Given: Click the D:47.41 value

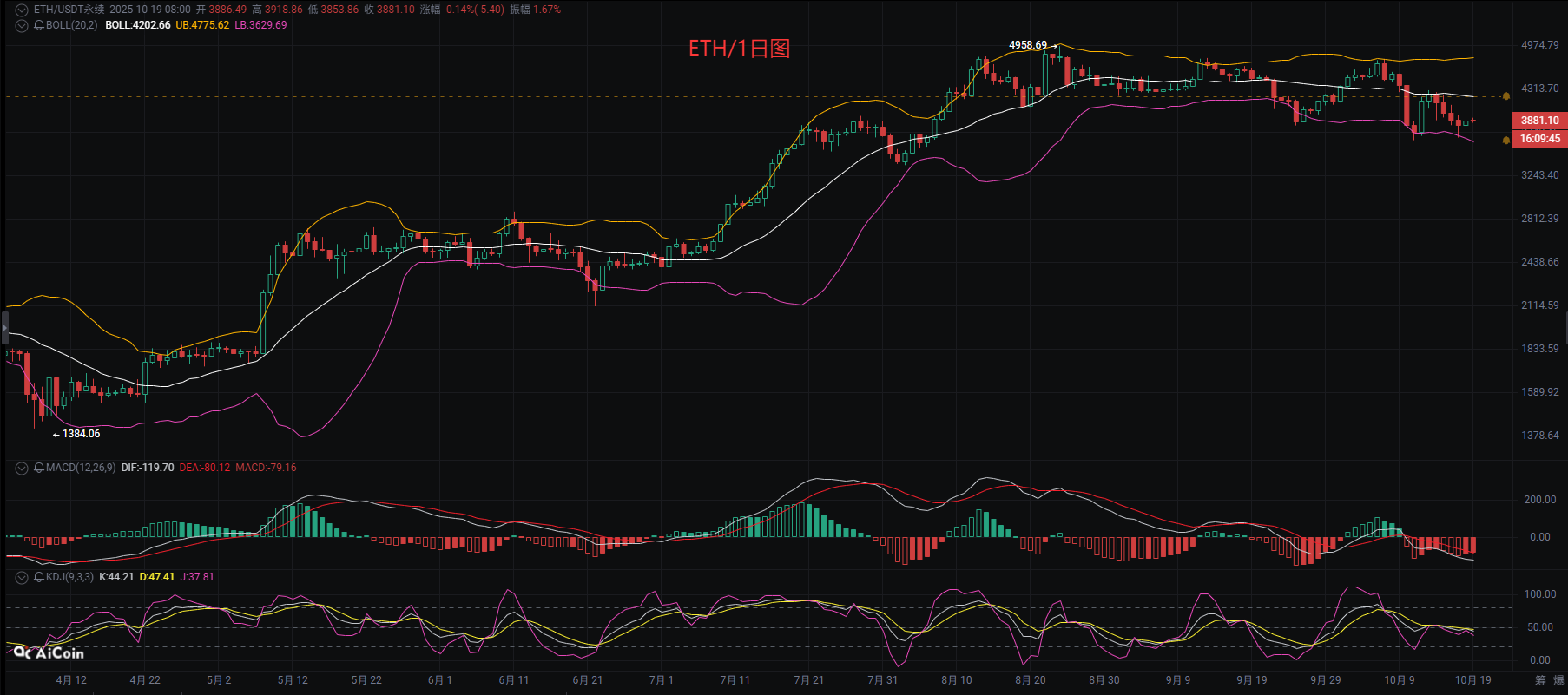Looking at the screenshot, I should [x=157, y=577].
